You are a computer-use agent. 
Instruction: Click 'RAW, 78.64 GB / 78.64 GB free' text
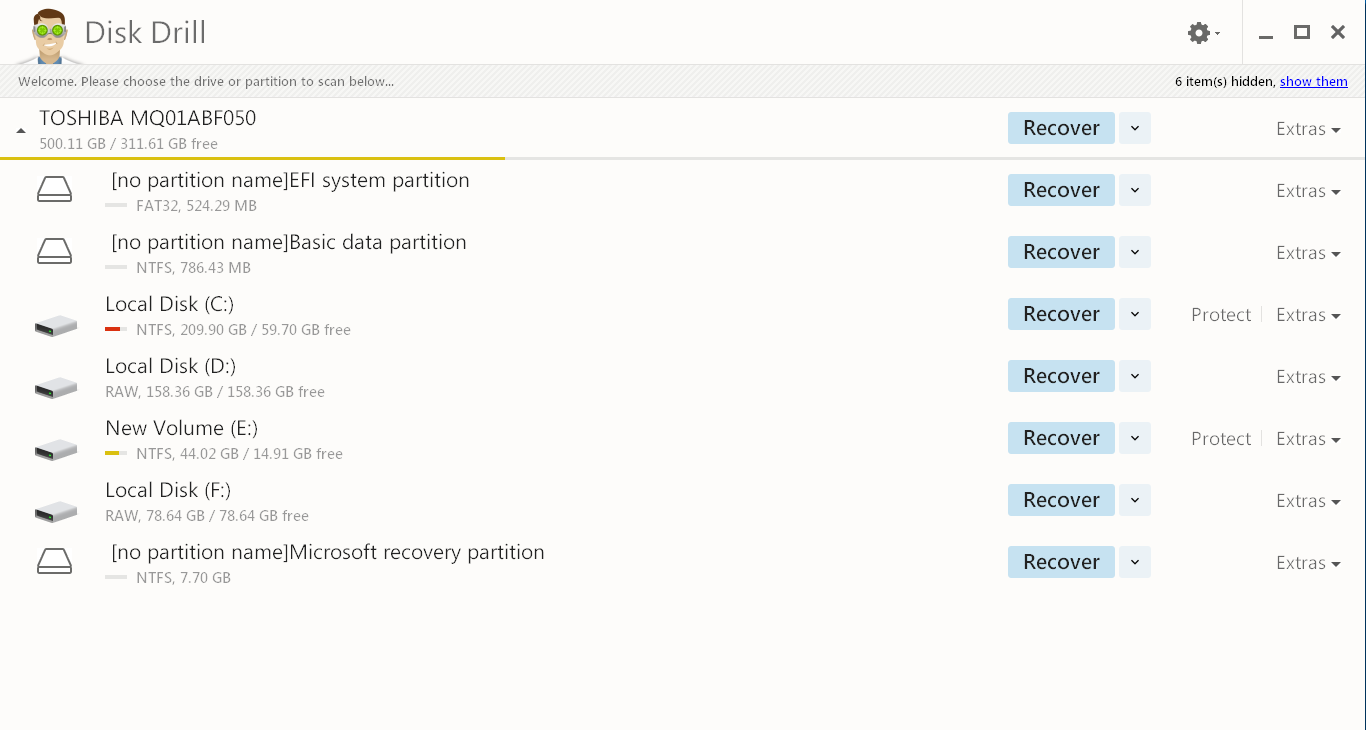(x=207, y=516)
